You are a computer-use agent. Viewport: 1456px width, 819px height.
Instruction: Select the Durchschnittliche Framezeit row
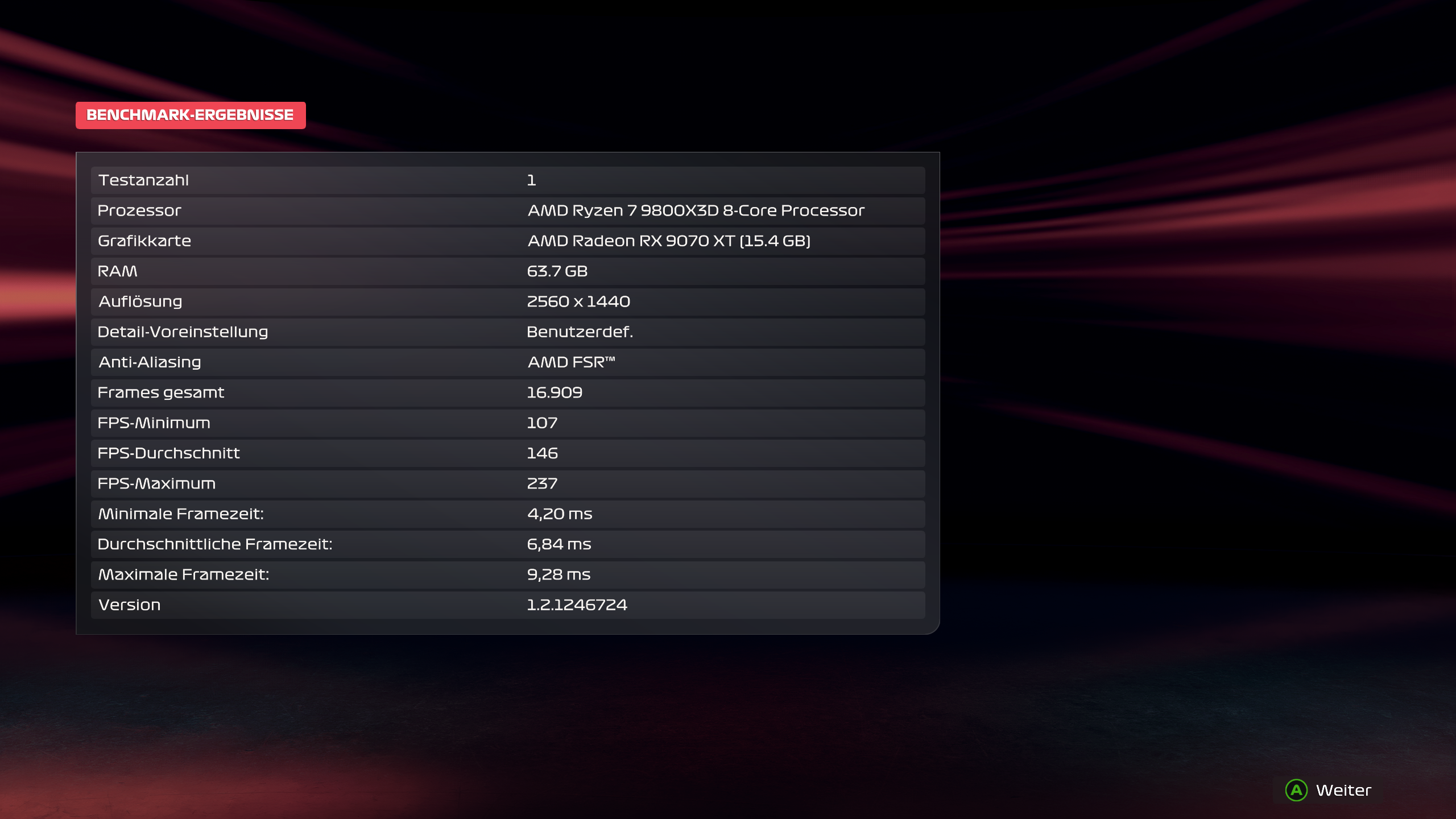coord(507,544)
